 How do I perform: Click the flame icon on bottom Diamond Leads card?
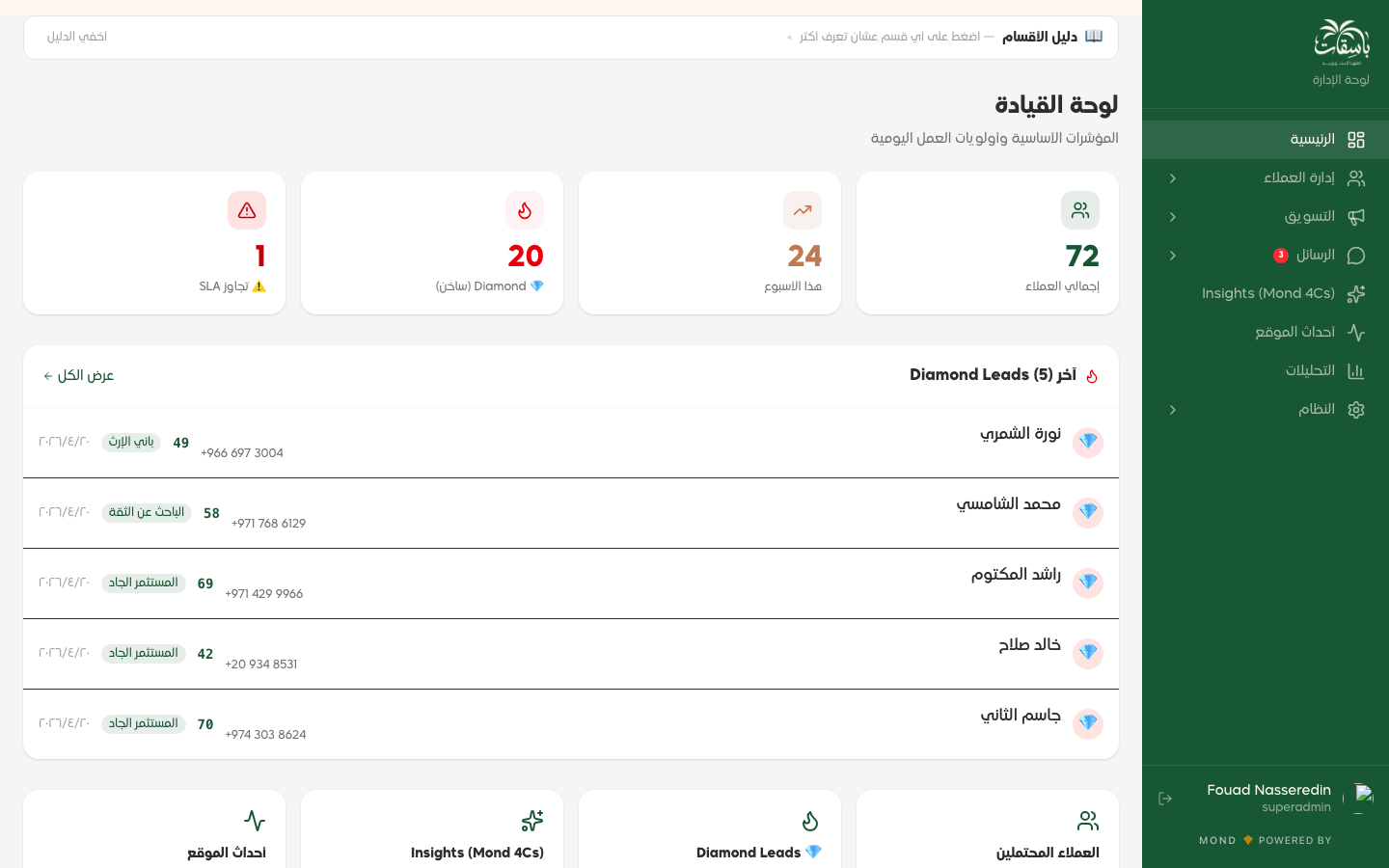tap(810, 821)
